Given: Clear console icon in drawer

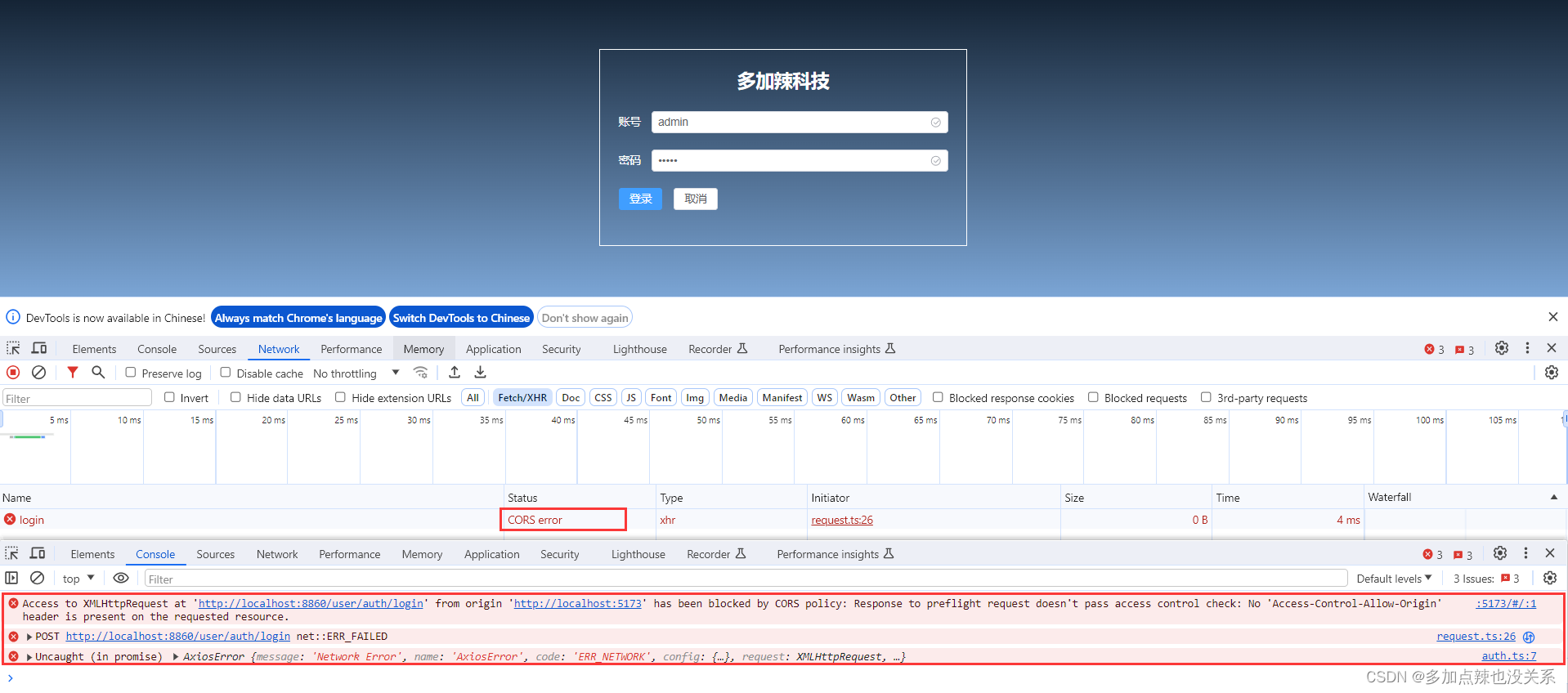Looking at the screenshot, I should pyautogui.click(x=38, y=578).
